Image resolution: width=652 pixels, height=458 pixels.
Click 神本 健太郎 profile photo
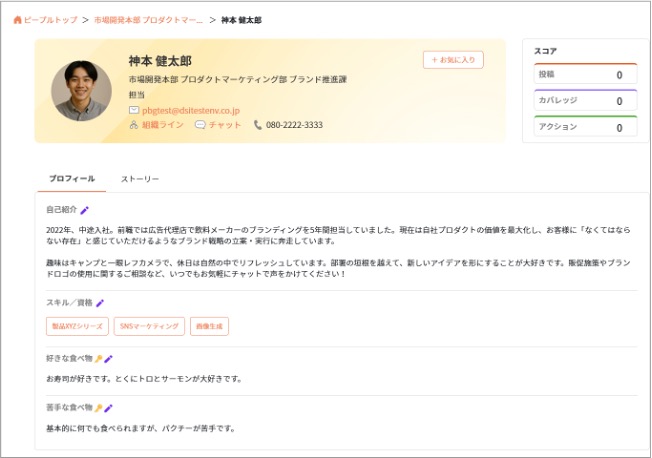(82, 91)
